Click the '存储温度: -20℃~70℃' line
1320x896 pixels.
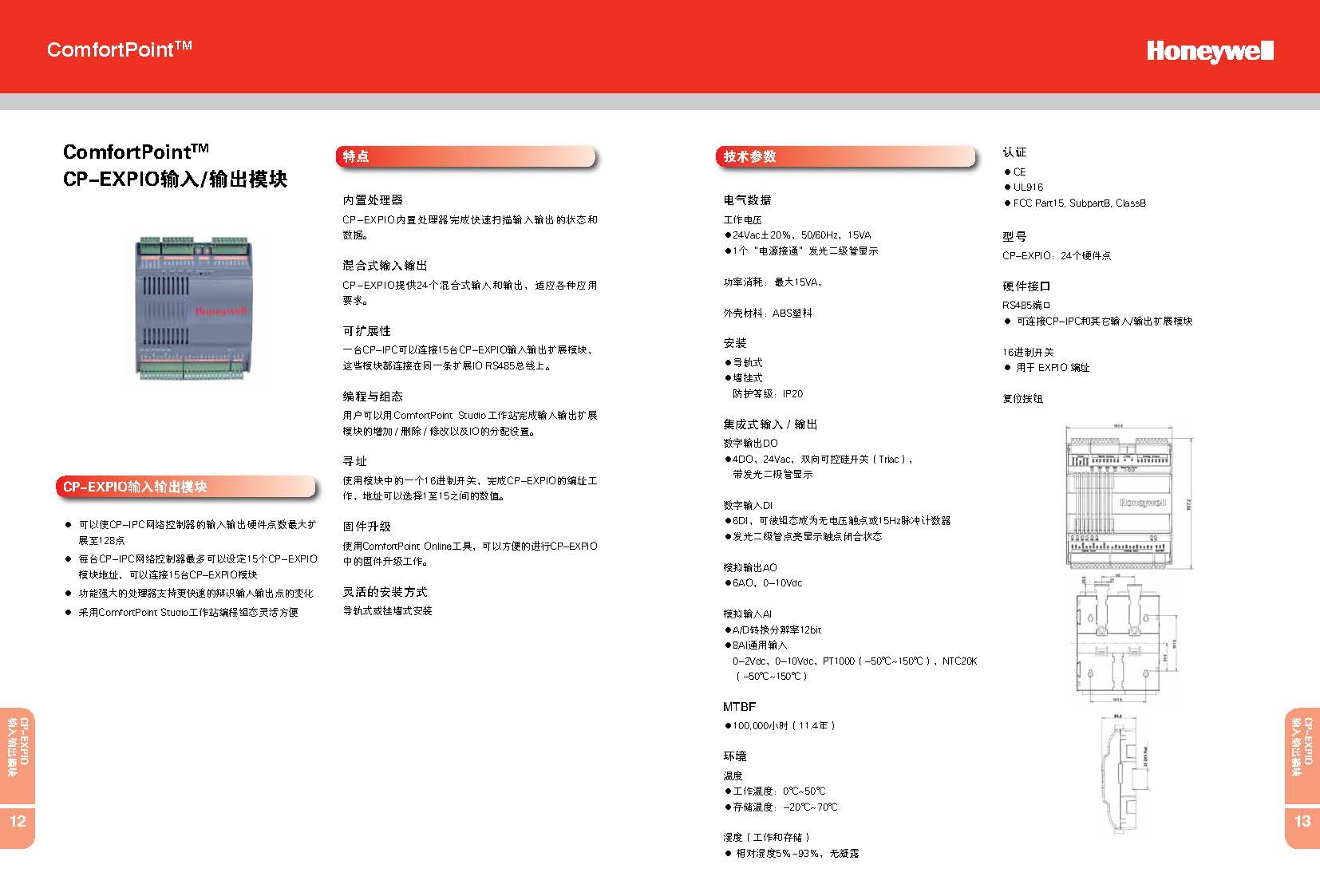coord(781,807)
